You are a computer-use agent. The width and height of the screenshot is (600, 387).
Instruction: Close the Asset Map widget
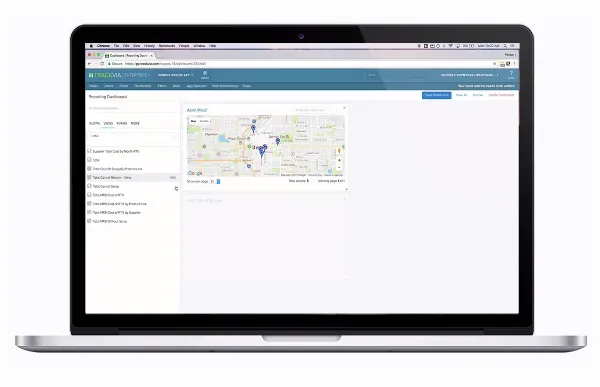point(344,108)
